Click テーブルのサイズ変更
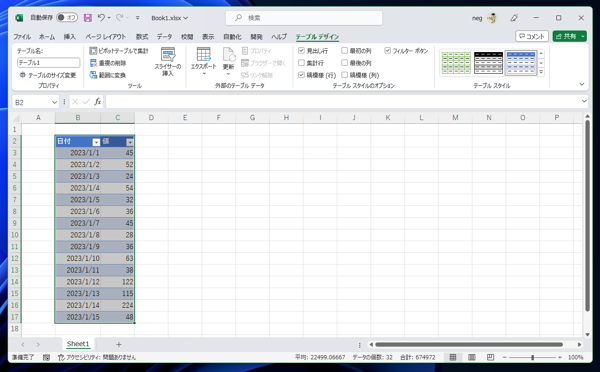Screen dimensions: 600x372 tap(48, 75)
